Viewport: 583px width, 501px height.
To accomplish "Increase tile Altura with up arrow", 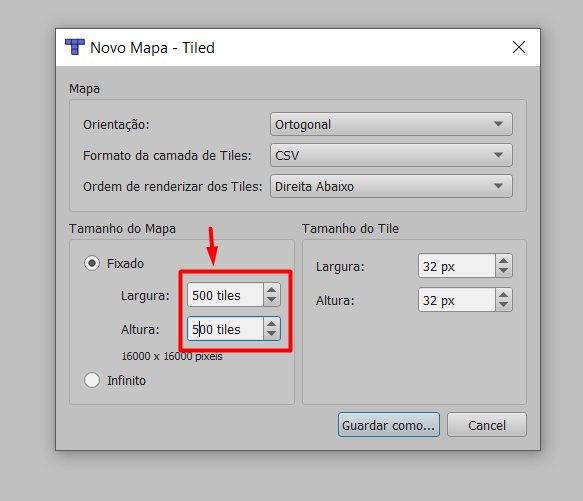I will [504, 294].
